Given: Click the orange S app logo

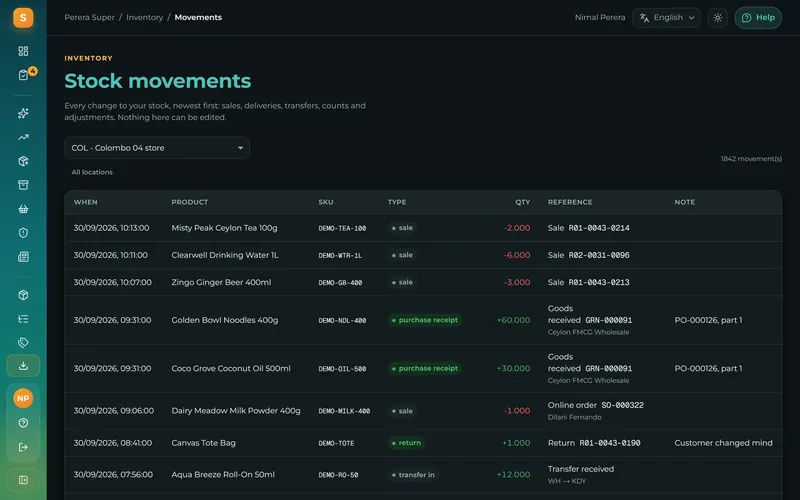Looking at the screenshot, I should 23,18.
